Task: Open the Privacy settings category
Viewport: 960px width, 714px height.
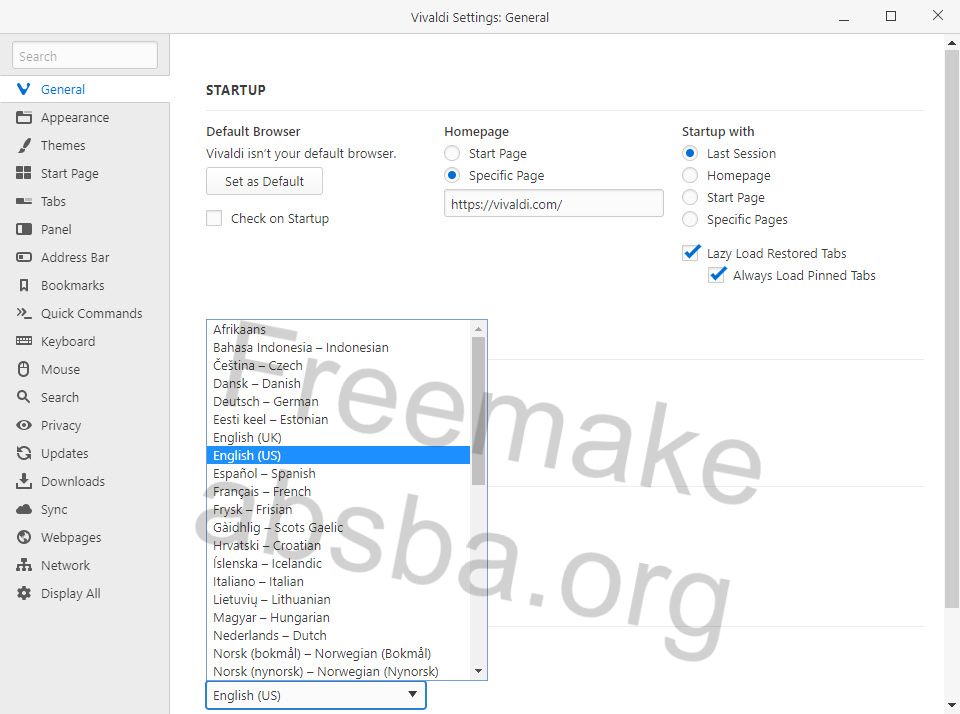Action: pyautogui.click(x=84, y=426)
